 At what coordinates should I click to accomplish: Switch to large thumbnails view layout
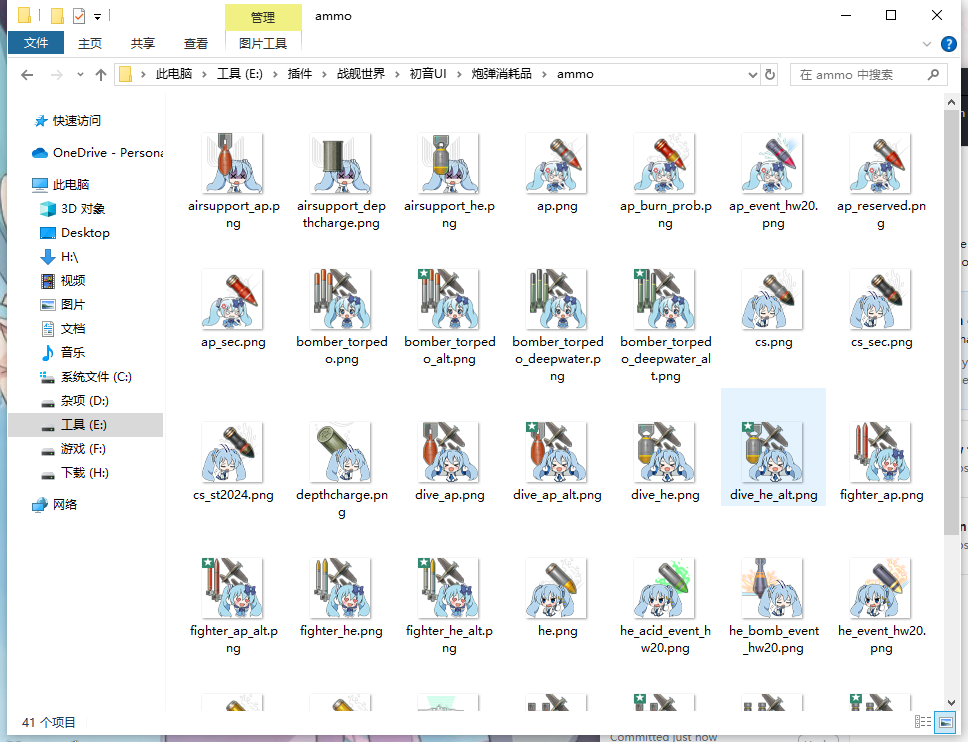945,722
